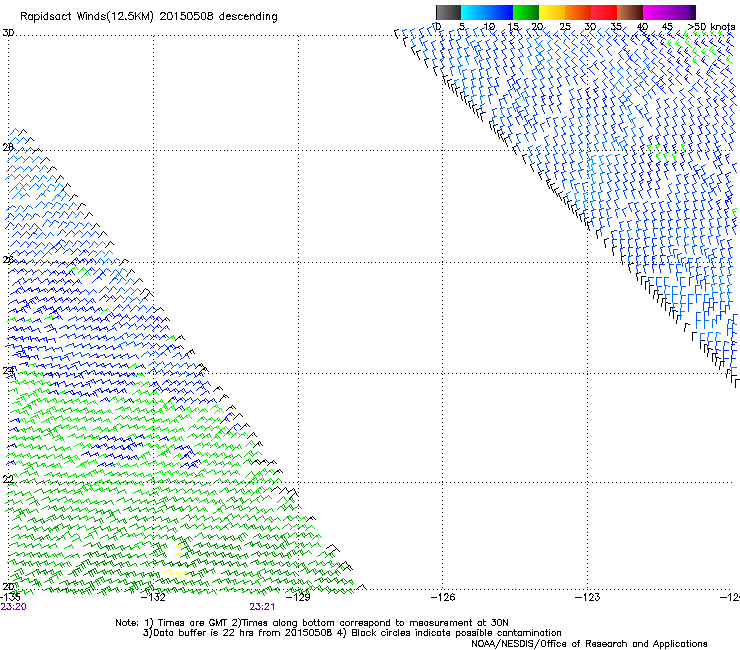Click the '25' knots legend label

(565, 27)
